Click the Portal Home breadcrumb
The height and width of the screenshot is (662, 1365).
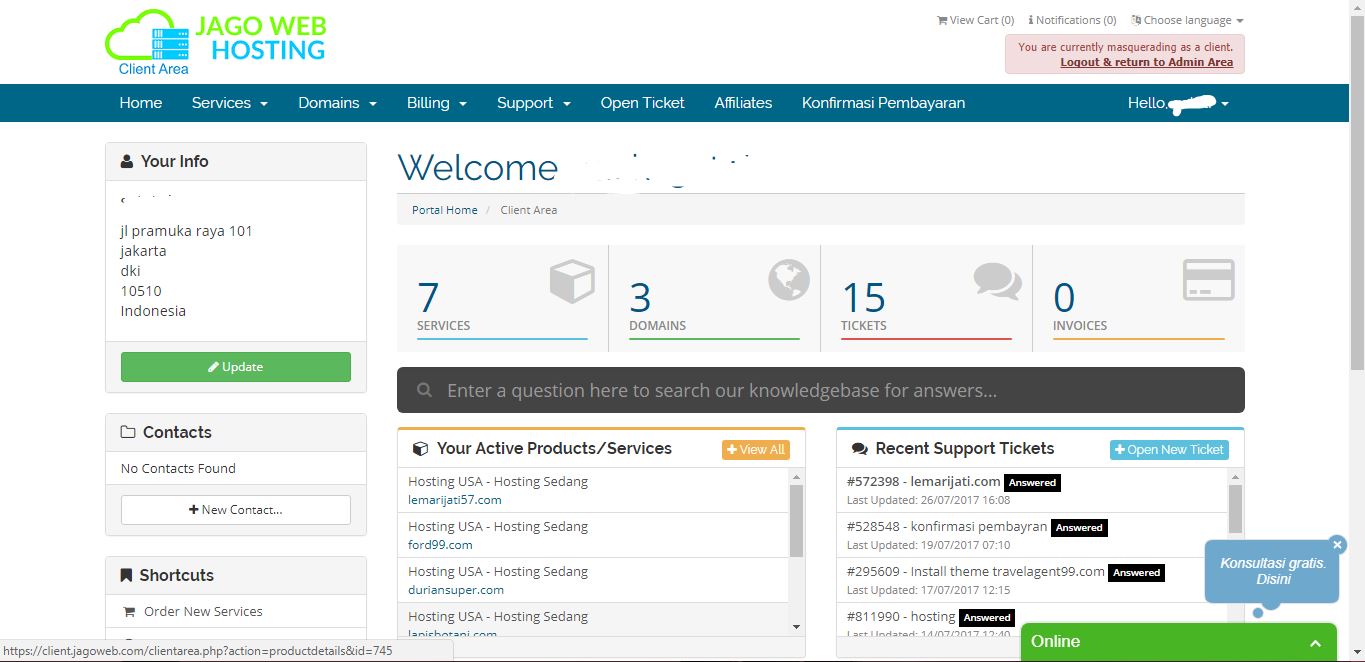pyautogui.click(x=445, y=210)
